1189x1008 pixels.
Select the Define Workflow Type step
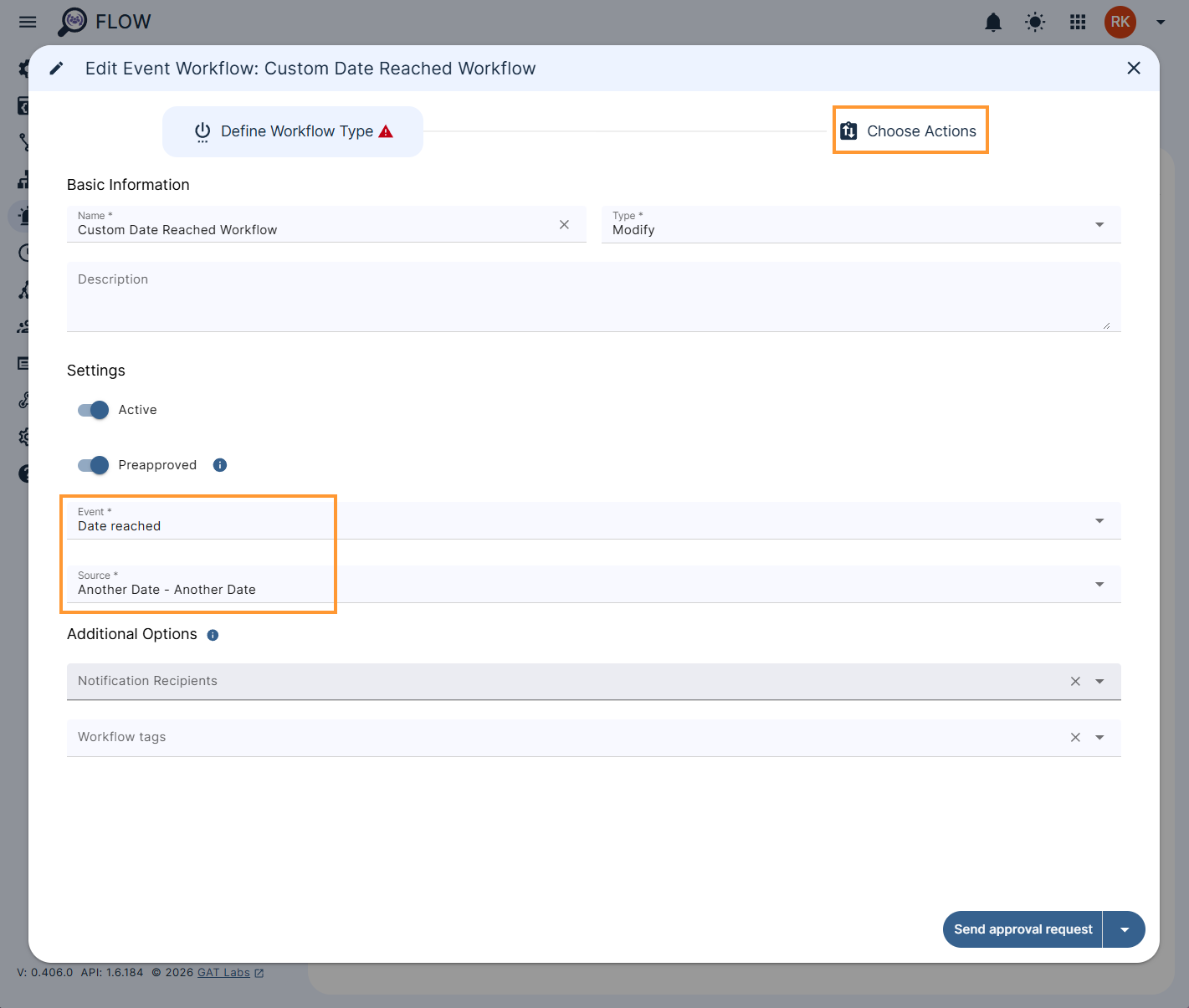(x=292, y=130)
